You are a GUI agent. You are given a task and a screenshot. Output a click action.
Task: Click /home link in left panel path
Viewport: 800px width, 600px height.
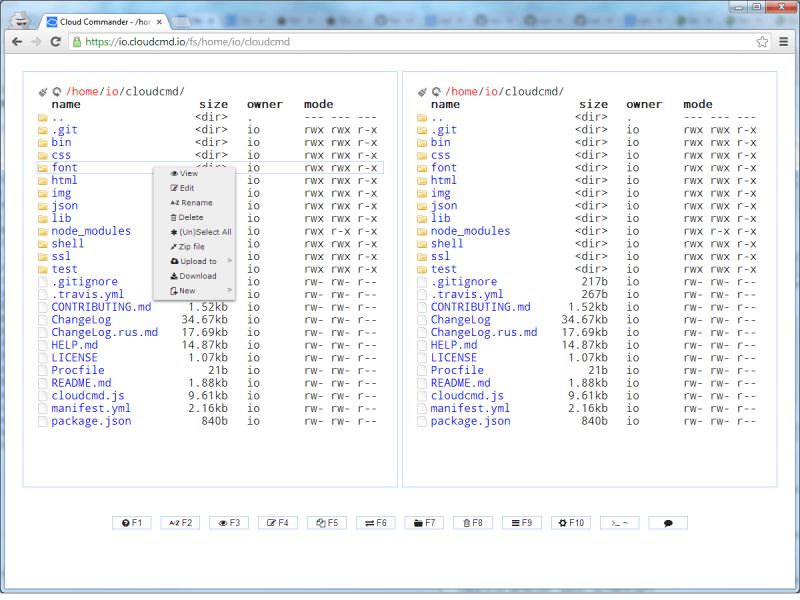point(82,92)
